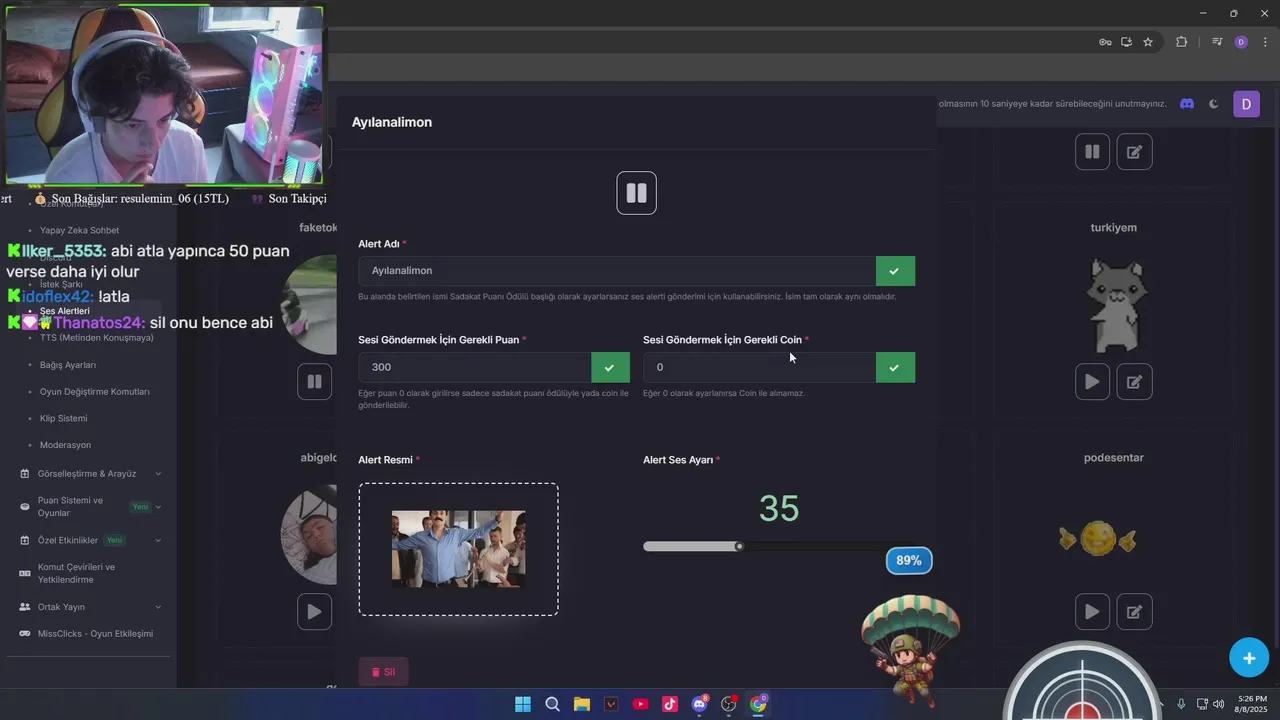Open Chrome media controls icon

(1217, 42)
